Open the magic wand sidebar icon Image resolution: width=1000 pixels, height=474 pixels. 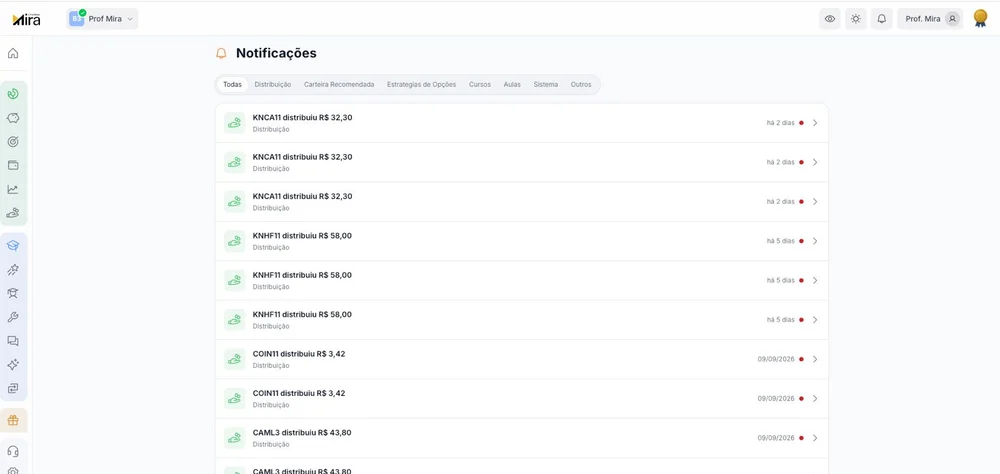[x=13, y=270]
